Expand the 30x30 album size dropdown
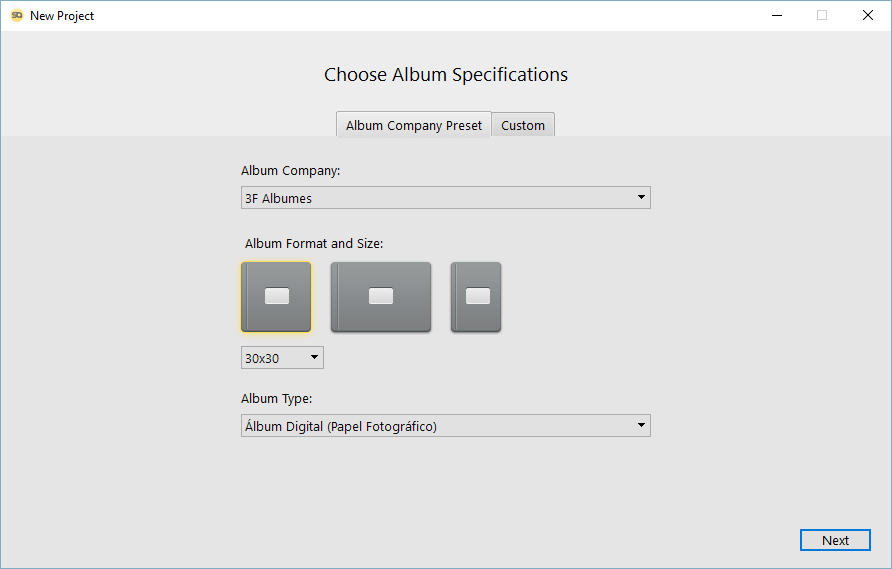 click(x=282, y=357)
